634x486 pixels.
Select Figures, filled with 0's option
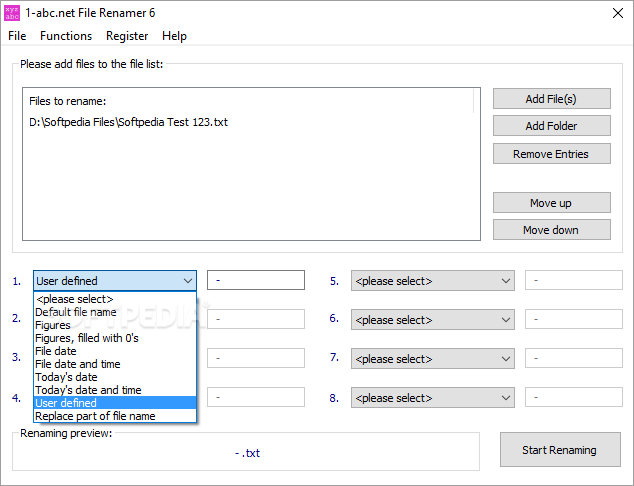(x=115, y=338)
